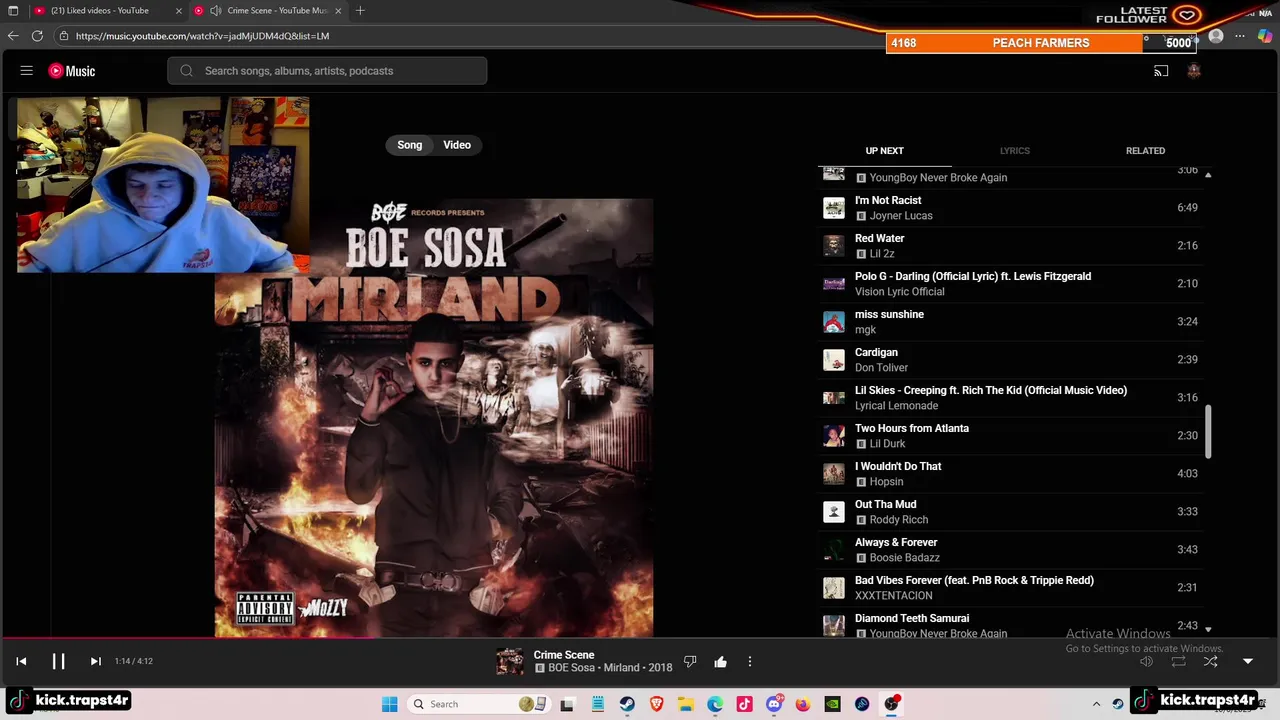Play Polo G - Darling from the queue
Viewport: 1280px width, 720px height.
(1010, 284)
